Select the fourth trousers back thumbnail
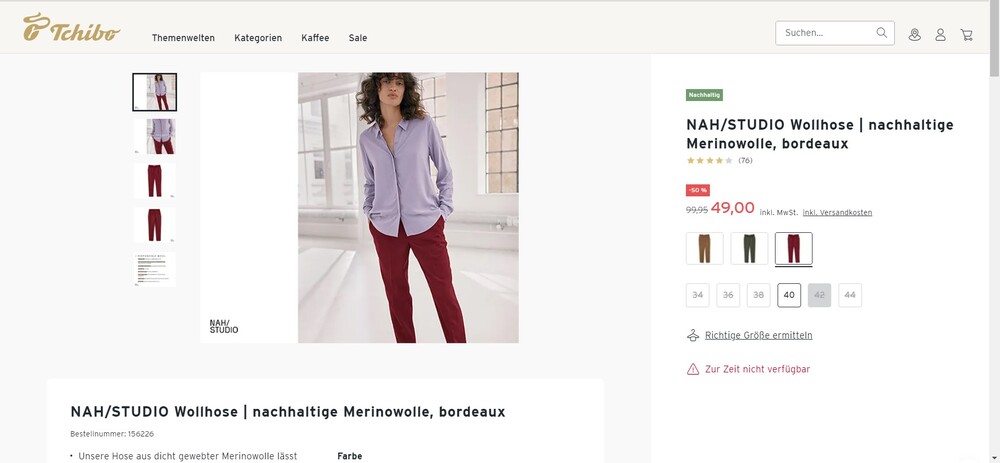1000x463 pixels. tap(154, 224)
